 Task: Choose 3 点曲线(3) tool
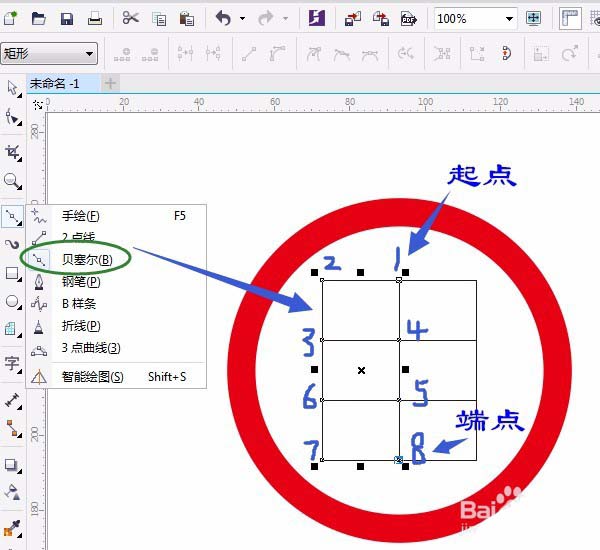pyautogui.click(x=116, y=348)
